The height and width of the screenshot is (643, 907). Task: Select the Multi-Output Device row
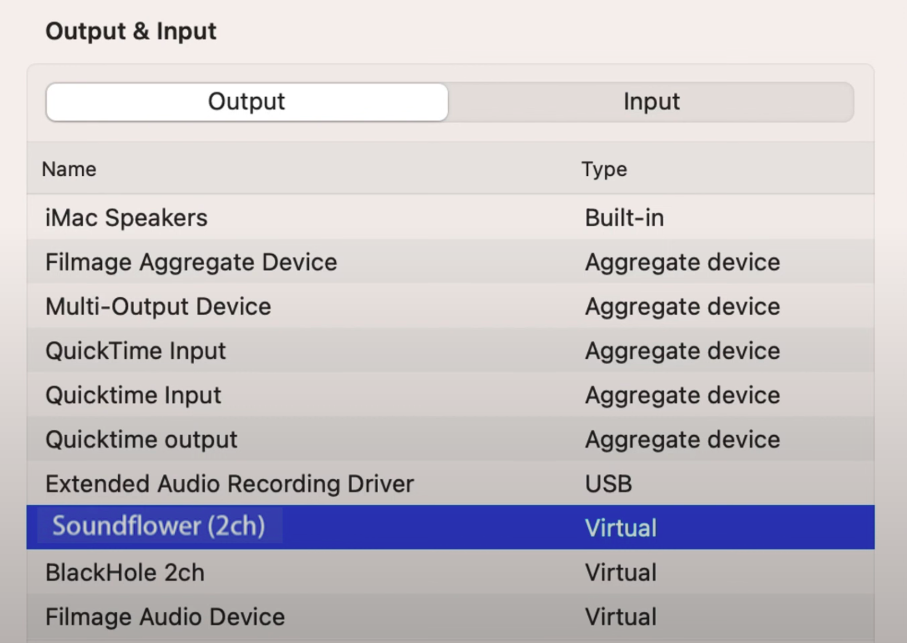click(x=158, y=307)
